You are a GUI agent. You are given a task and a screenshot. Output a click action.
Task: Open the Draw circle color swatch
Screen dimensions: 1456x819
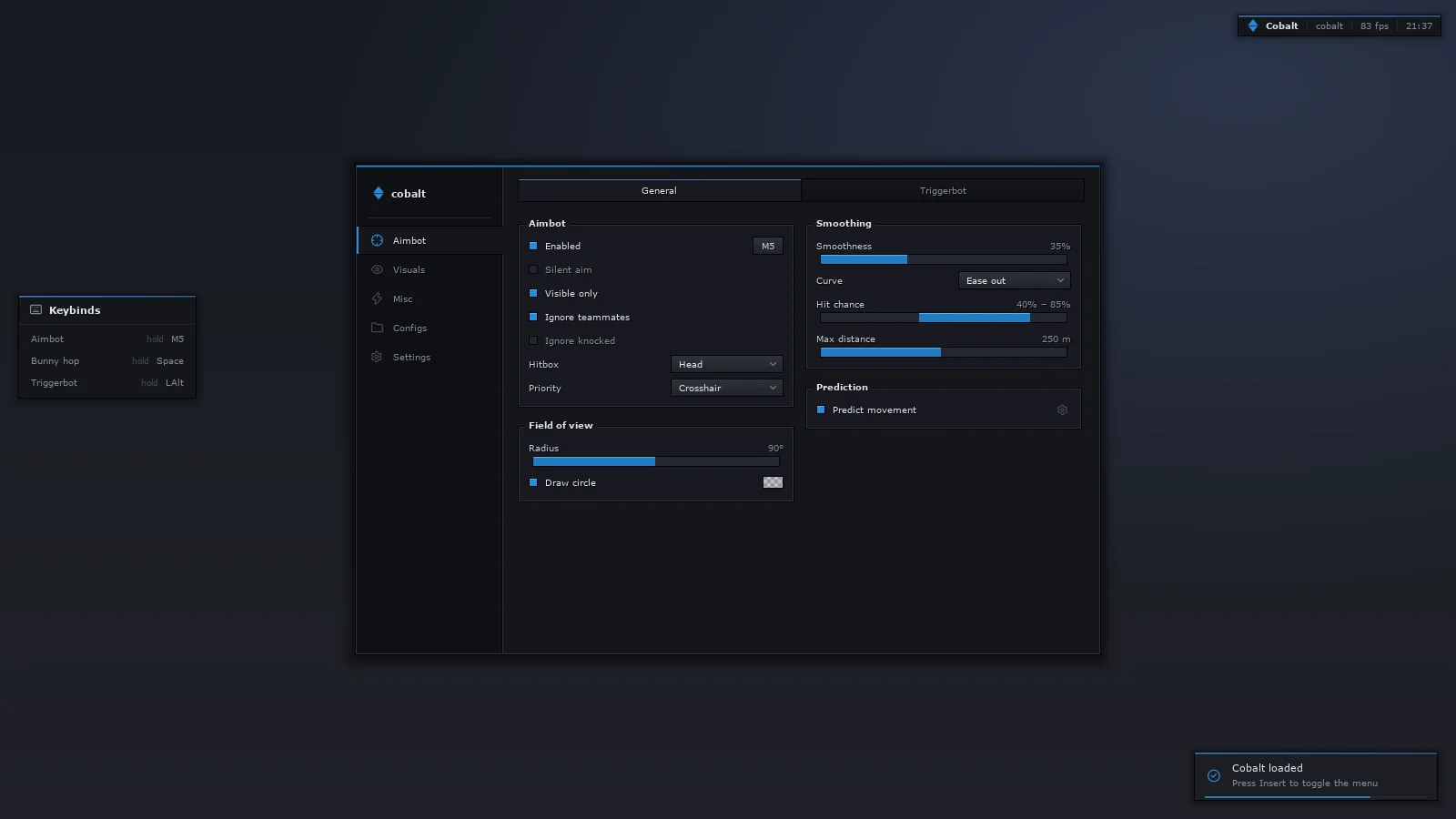773,482
